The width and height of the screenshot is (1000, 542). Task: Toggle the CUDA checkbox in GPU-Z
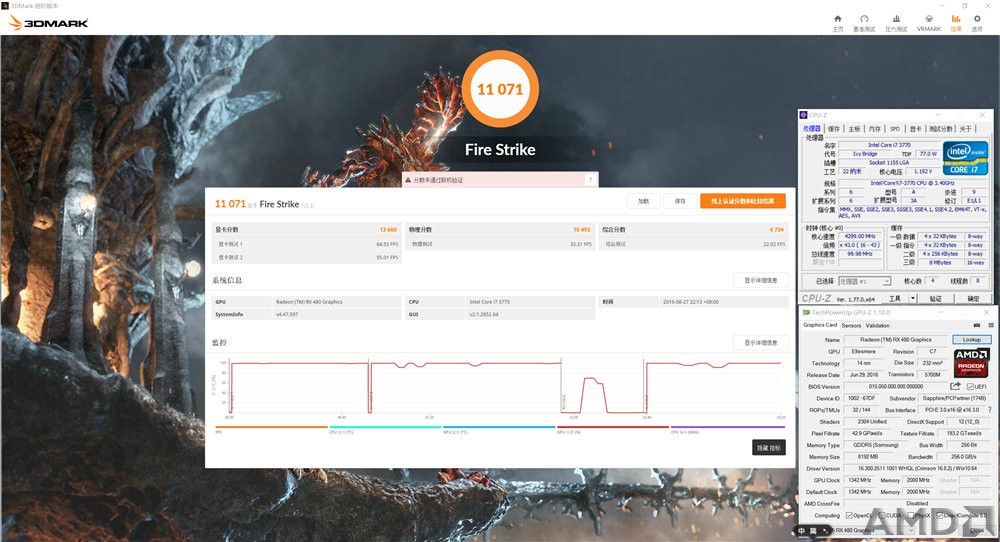pyautogui.click(x=882, y=515)
